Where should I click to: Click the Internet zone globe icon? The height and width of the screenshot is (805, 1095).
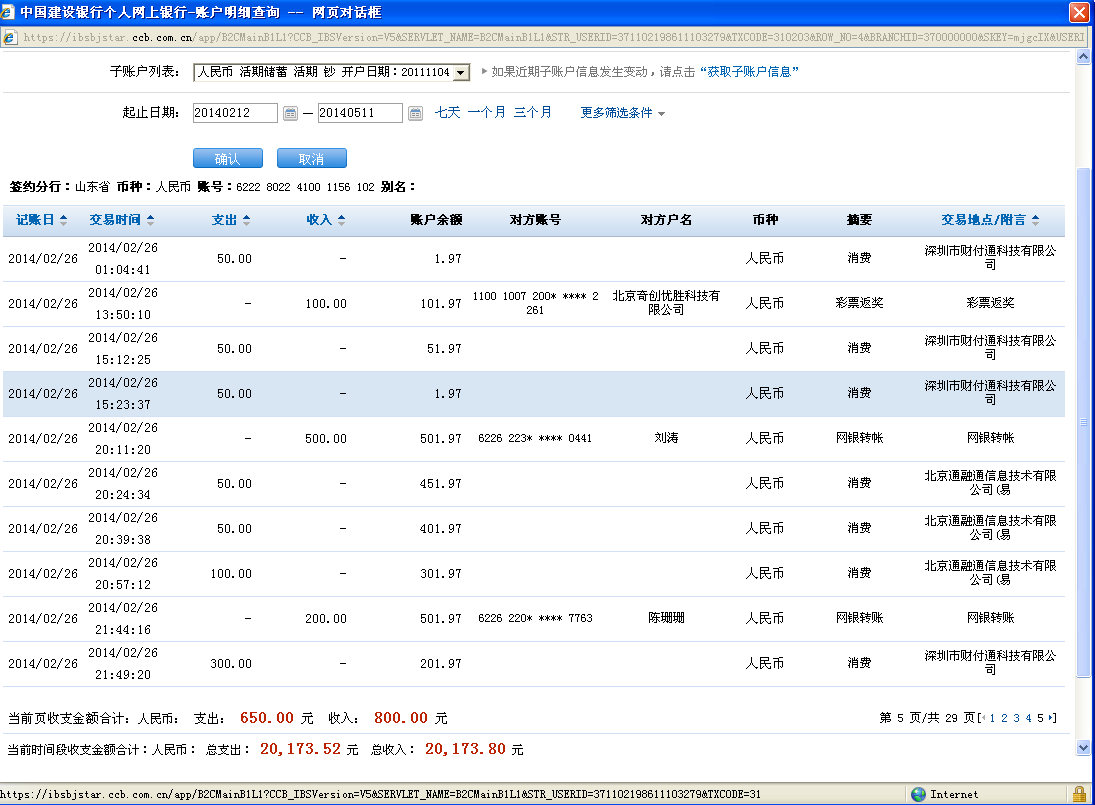point(919,794)
